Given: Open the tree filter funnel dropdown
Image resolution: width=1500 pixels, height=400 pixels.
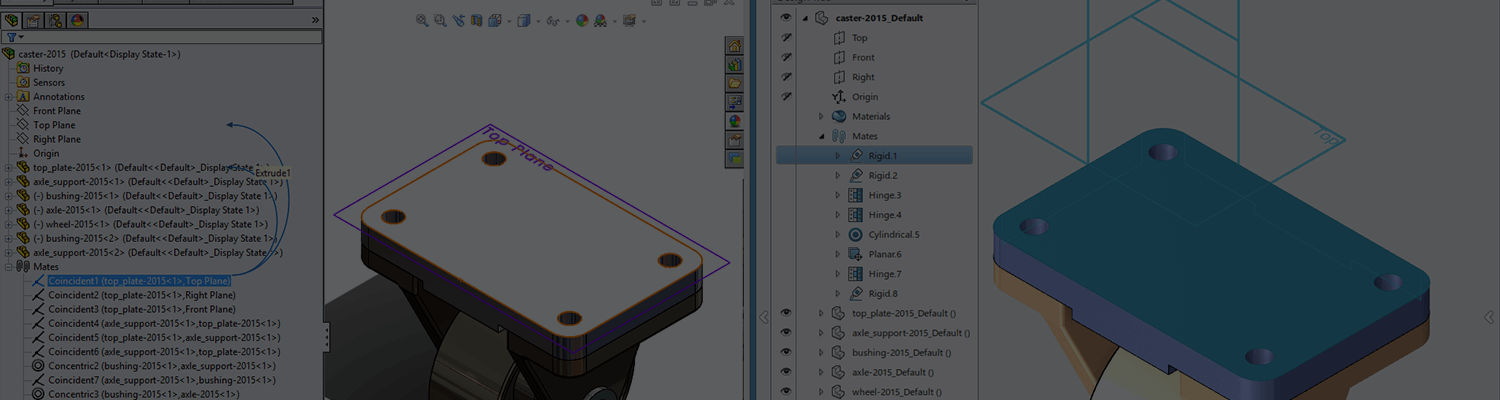Looking at the screenshot, I should [x=15, y=37].
